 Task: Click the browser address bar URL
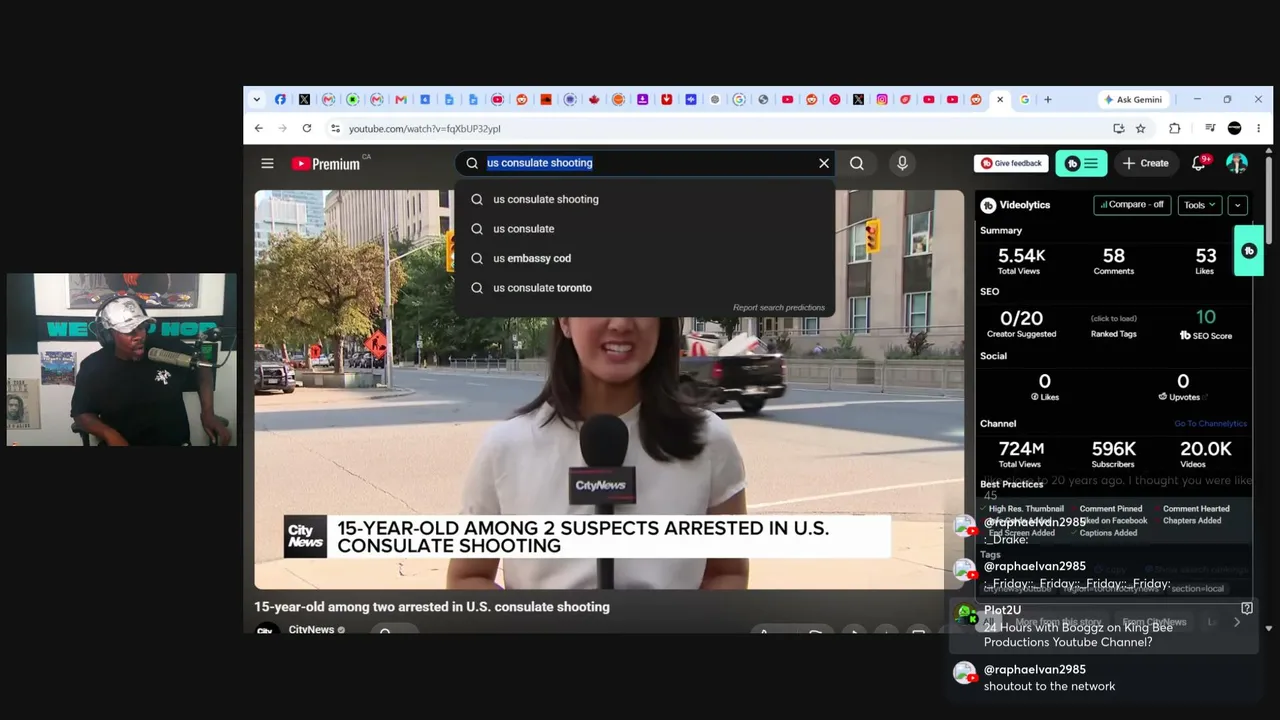pos(425,128)
